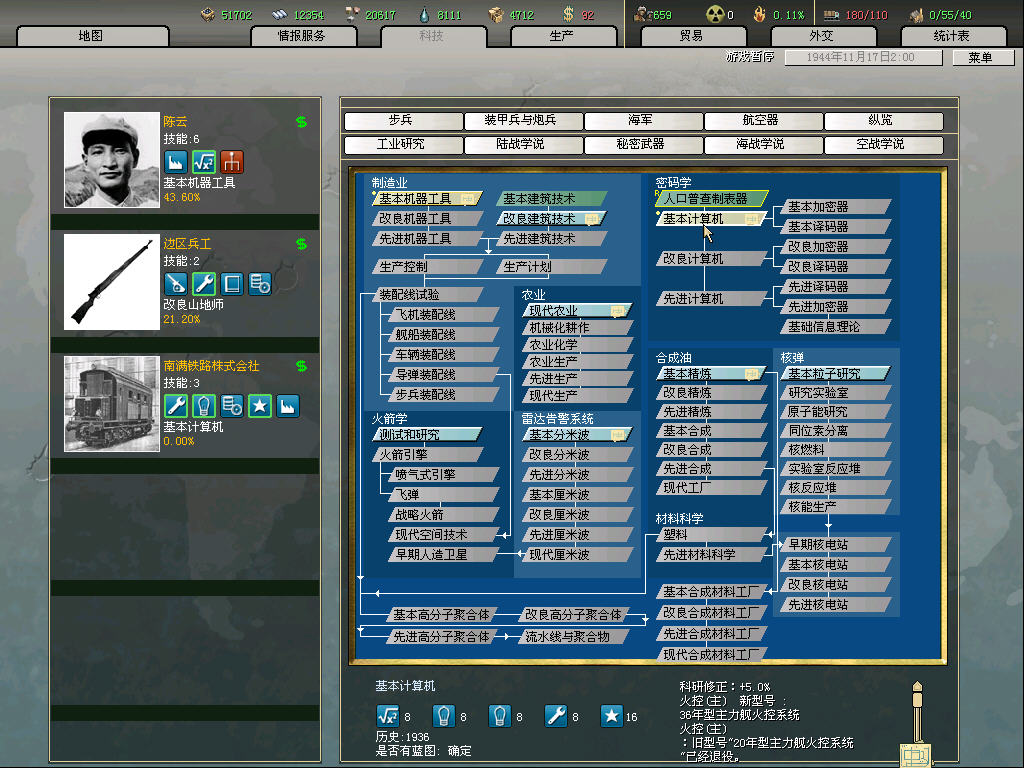The width and height of the screenshot is (1024, 768).
Task: Click the 菜单 button
Action: (980, 58)
